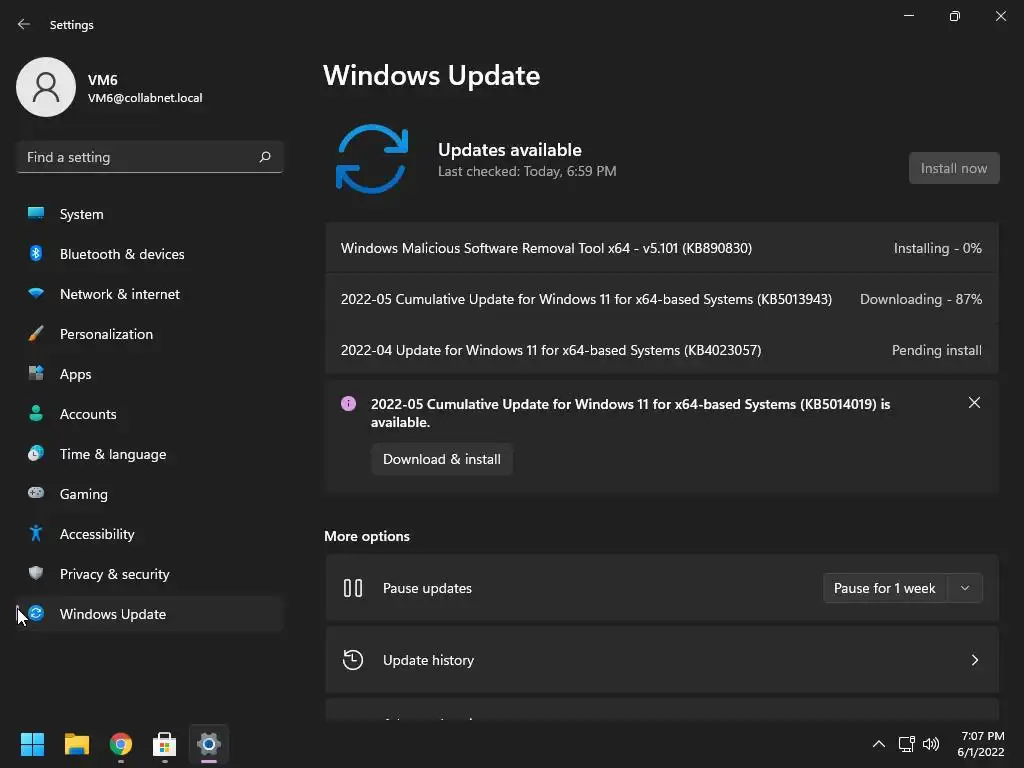This screenshot has width=1024, height=768.
Task: Click the purple info icon beside KB5014019
Action: tap(349, 404)
